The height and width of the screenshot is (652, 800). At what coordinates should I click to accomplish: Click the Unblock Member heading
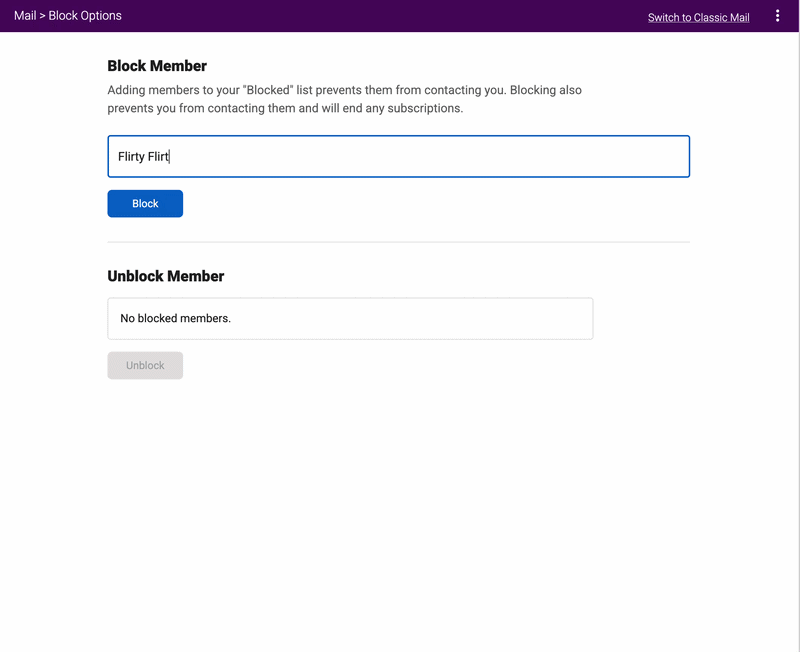point(166,276)
